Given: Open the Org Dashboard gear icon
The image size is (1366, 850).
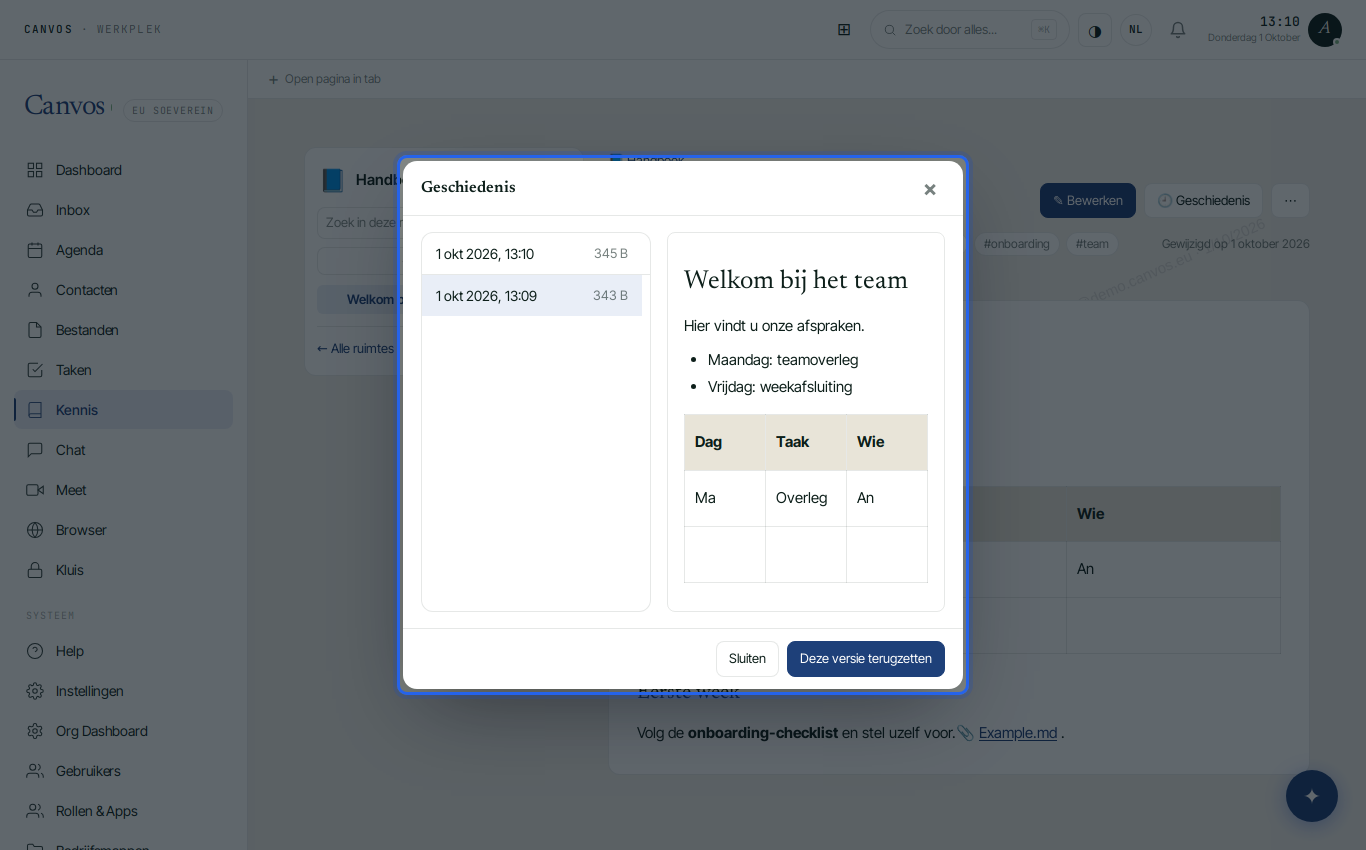Looking at the screenshot, I should click(x=35, y=731).
